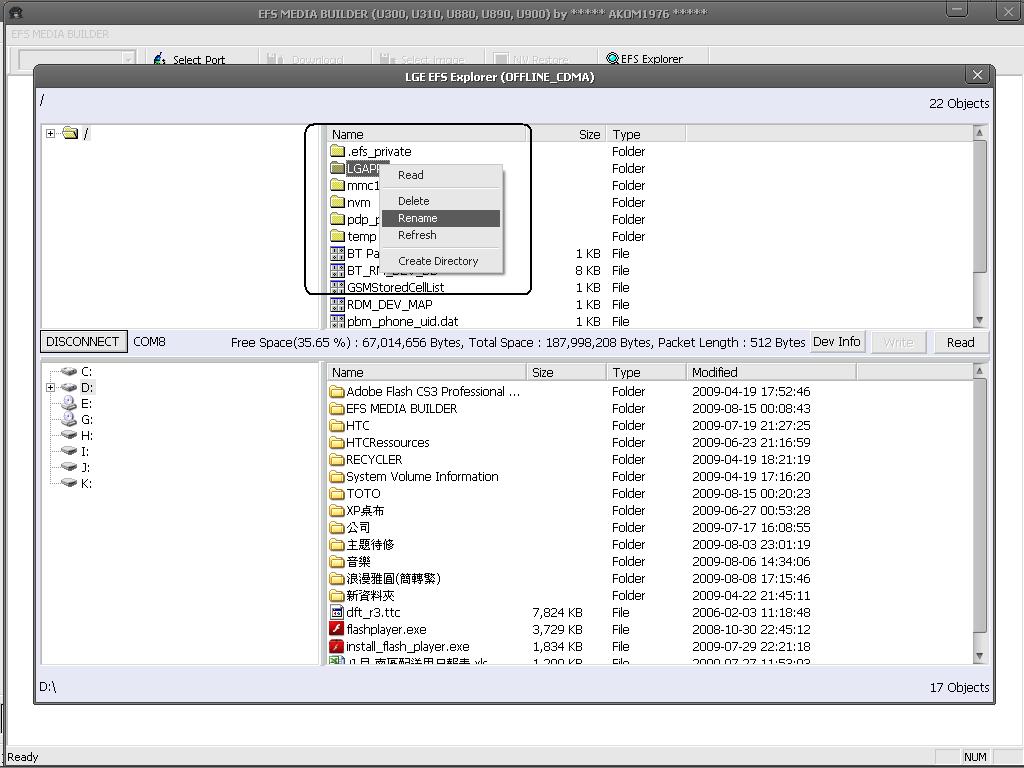Select the K: drive icon
This screenshot has height=768, width=1024.
[x=69, y=483]
